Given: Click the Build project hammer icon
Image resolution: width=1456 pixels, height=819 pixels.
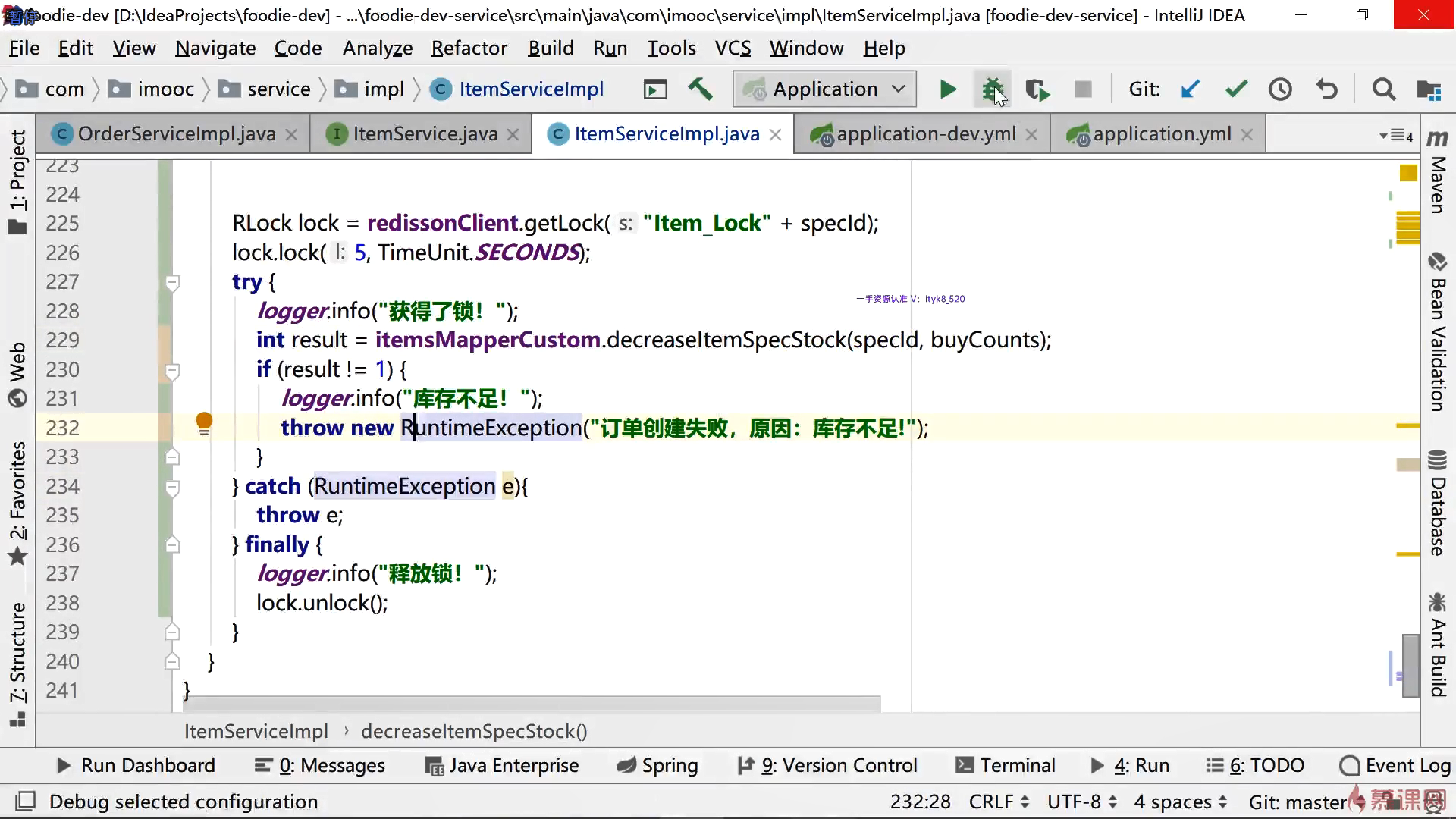Looking at the screenshot, I should point(700,89).
